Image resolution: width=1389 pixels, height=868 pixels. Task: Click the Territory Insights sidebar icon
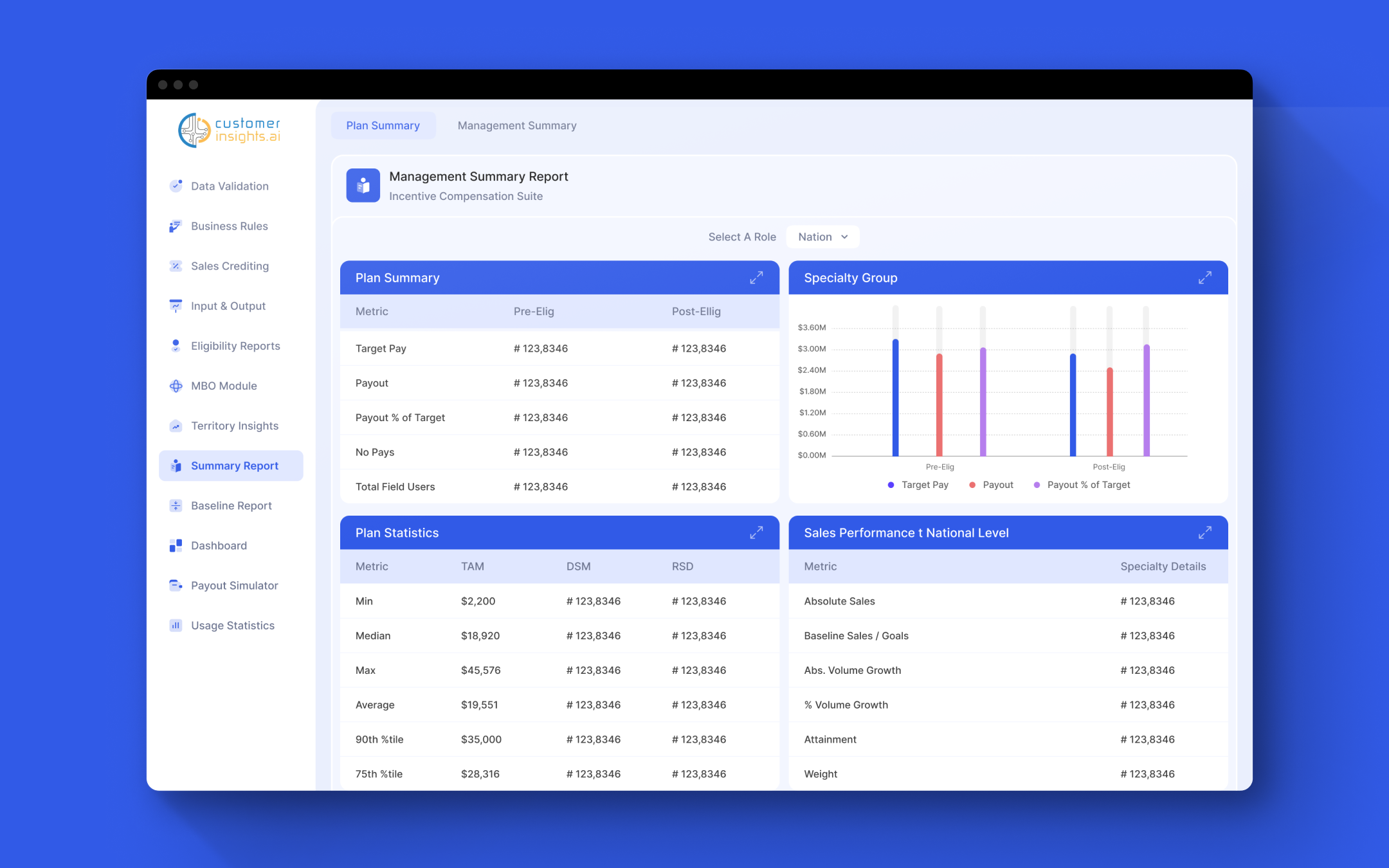click(176, 426)
